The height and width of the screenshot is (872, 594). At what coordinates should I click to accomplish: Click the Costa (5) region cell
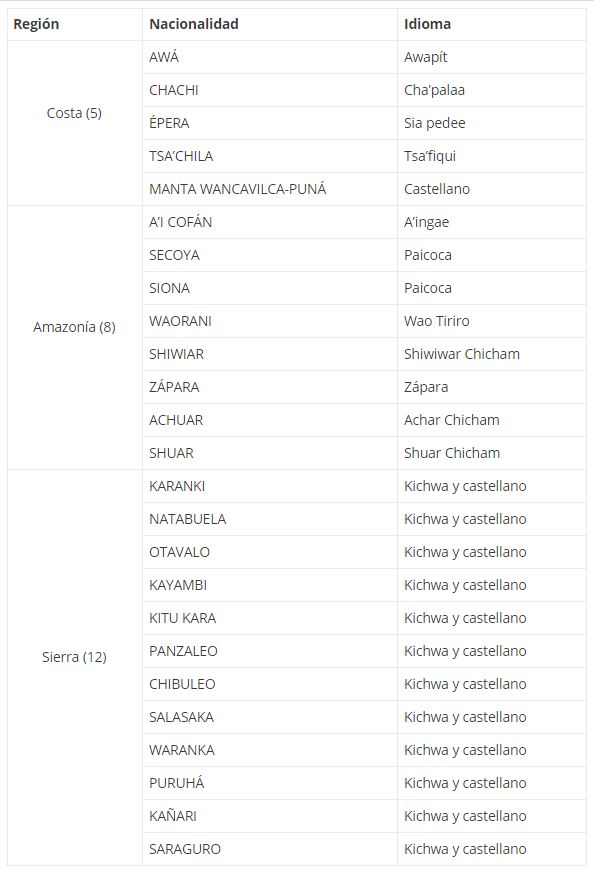[75, 123]
